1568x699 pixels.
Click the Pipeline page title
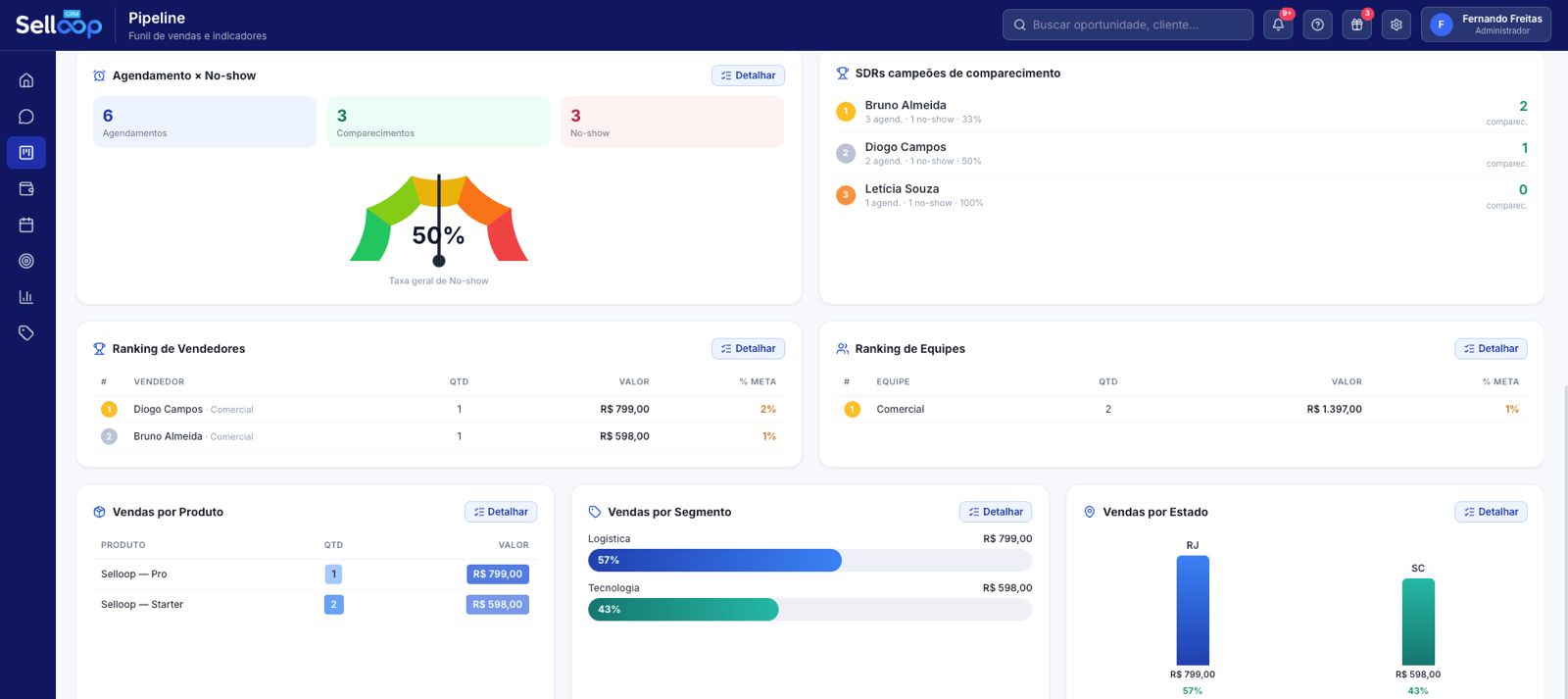pos(157,18)
